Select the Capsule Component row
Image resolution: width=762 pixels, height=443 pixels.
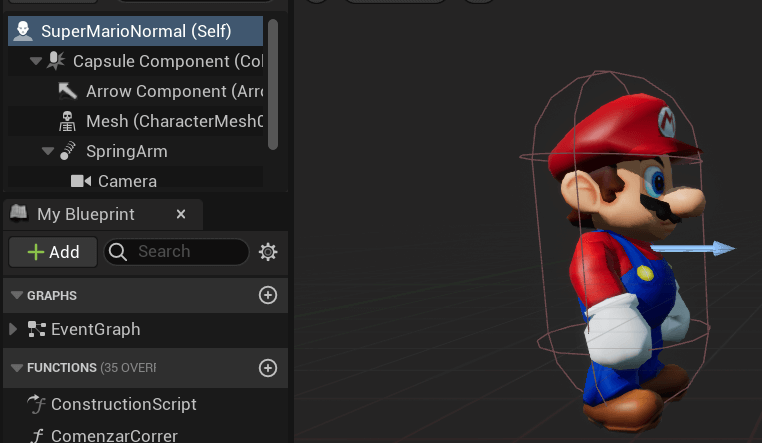[x=136, y=61]
